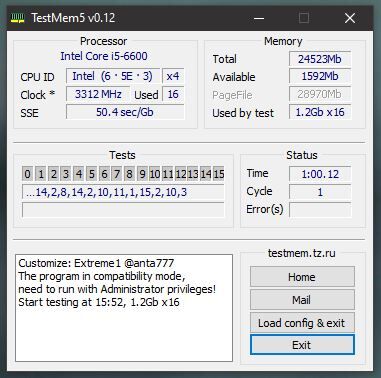This screenshot has width=381, height=378.
Task: Minimize the TestMem5 window
Action: click(x=259, y=18)
